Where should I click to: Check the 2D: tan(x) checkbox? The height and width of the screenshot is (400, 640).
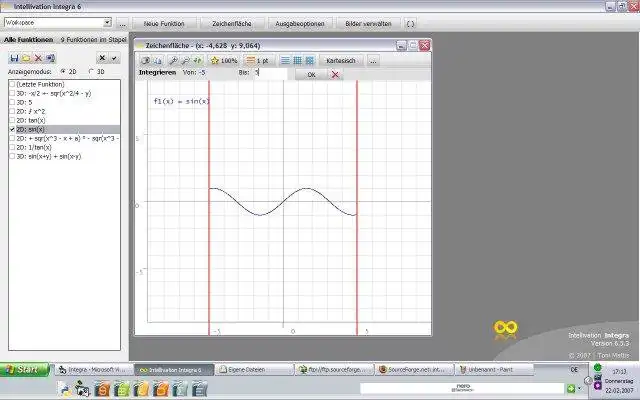[x=12, y=120]
